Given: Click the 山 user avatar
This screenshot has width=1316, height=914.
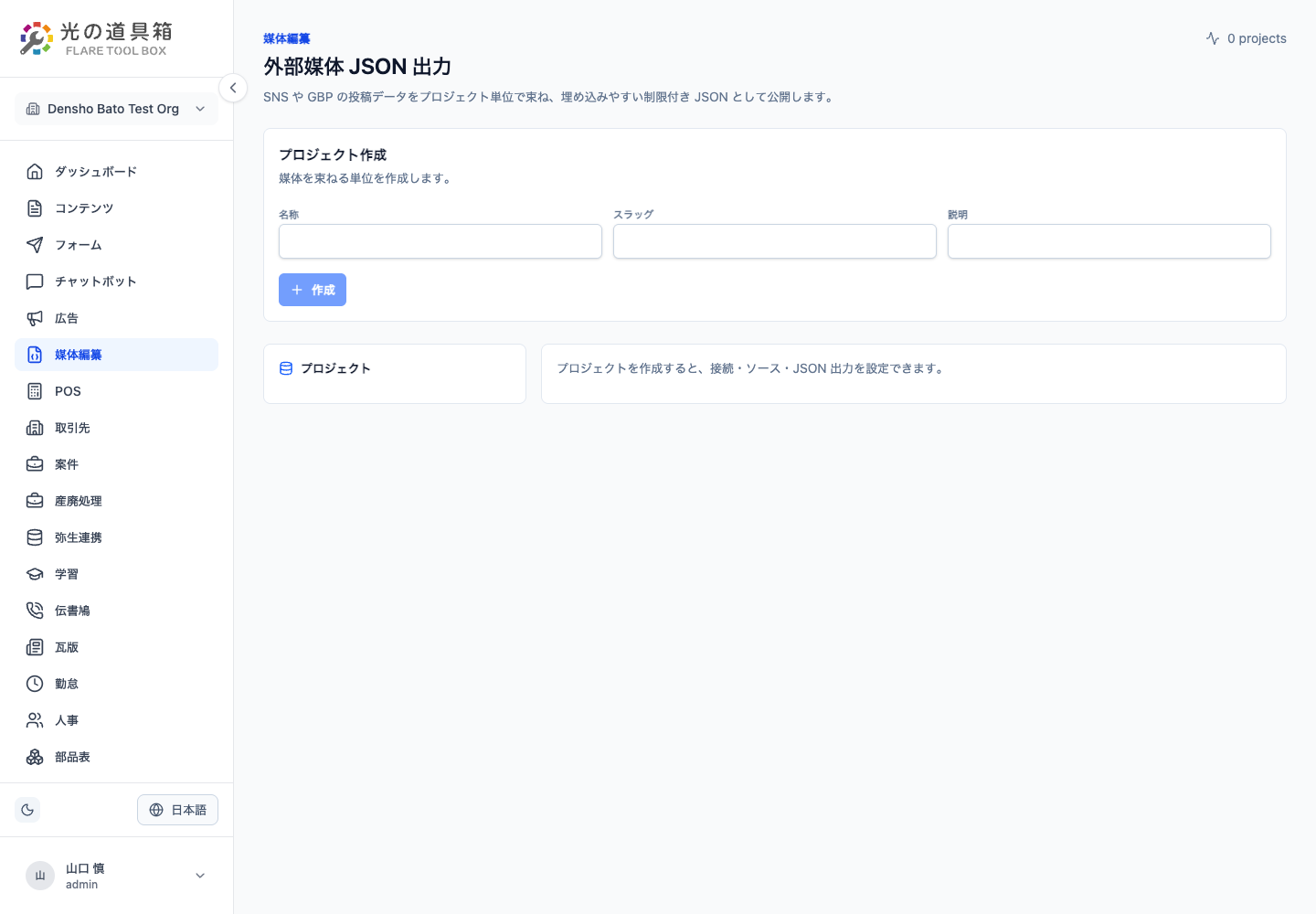Looking at the screenshot, I should (40, 876).
